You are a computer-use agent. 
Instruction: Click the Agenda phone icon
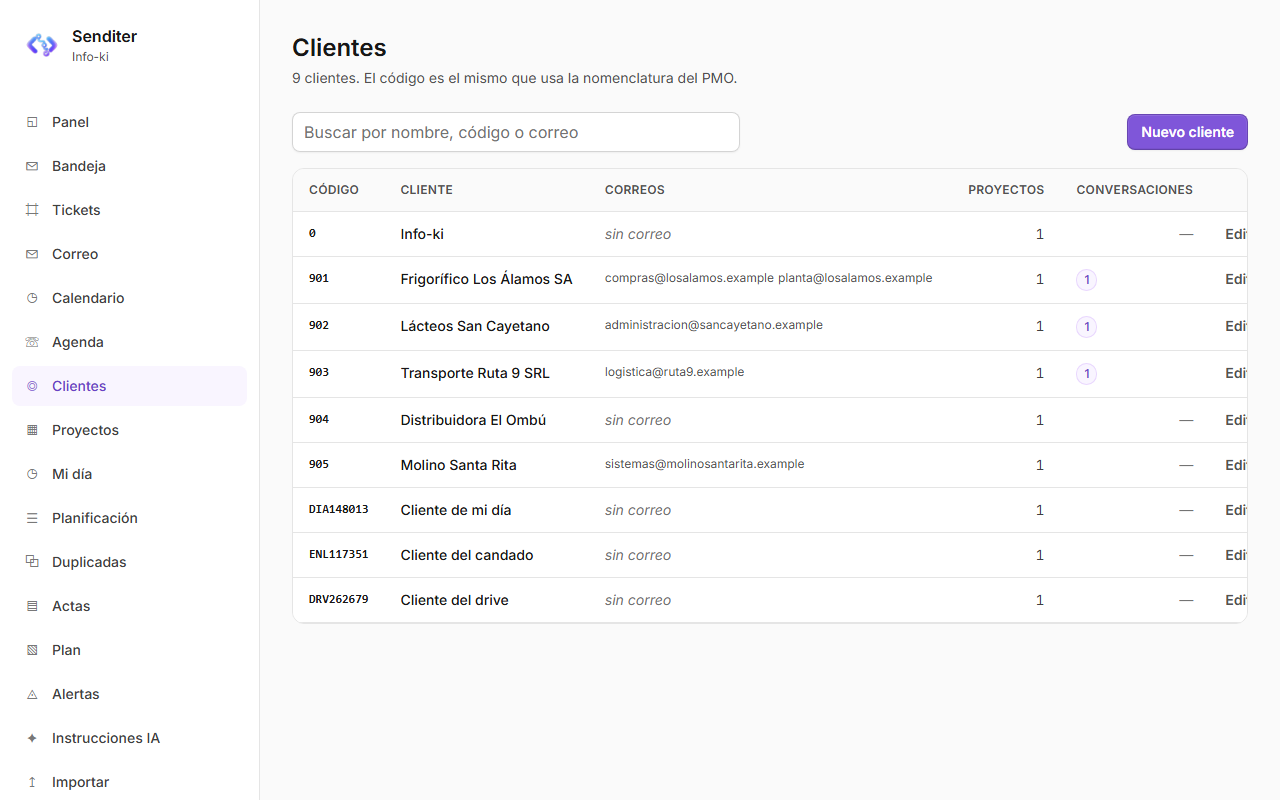(32, 342)
